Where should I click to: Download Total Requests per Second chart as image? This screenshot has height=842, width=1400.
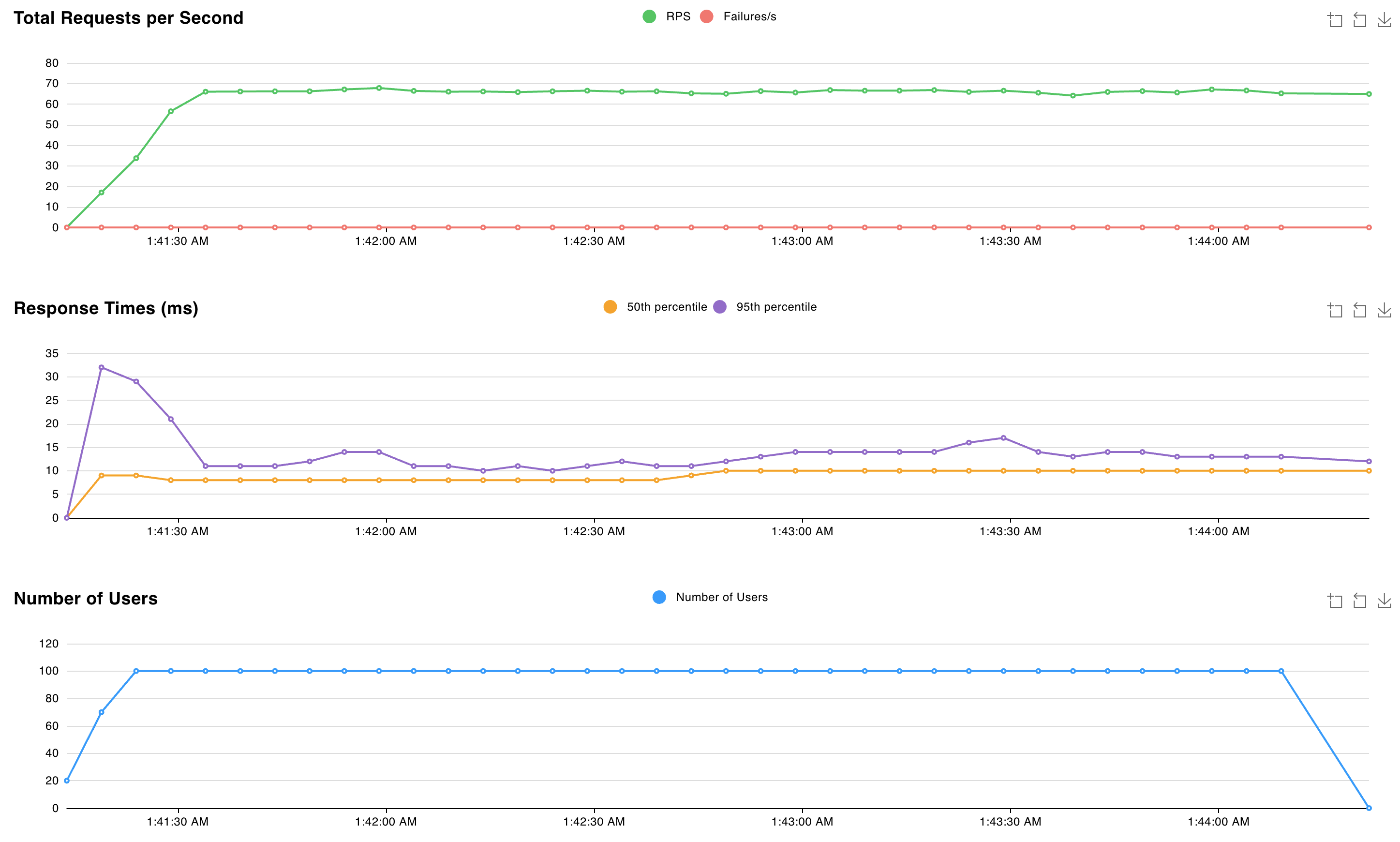(x=1384, y=20)
